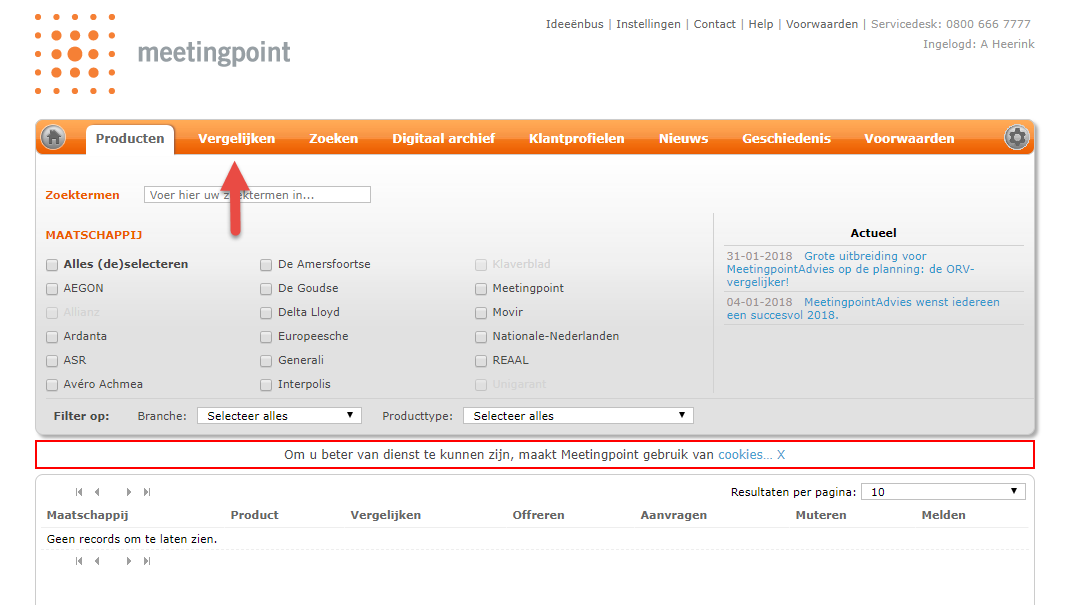Open the Geschiedenis tab
Screen dimensions: 1073x605
[786, 138]
